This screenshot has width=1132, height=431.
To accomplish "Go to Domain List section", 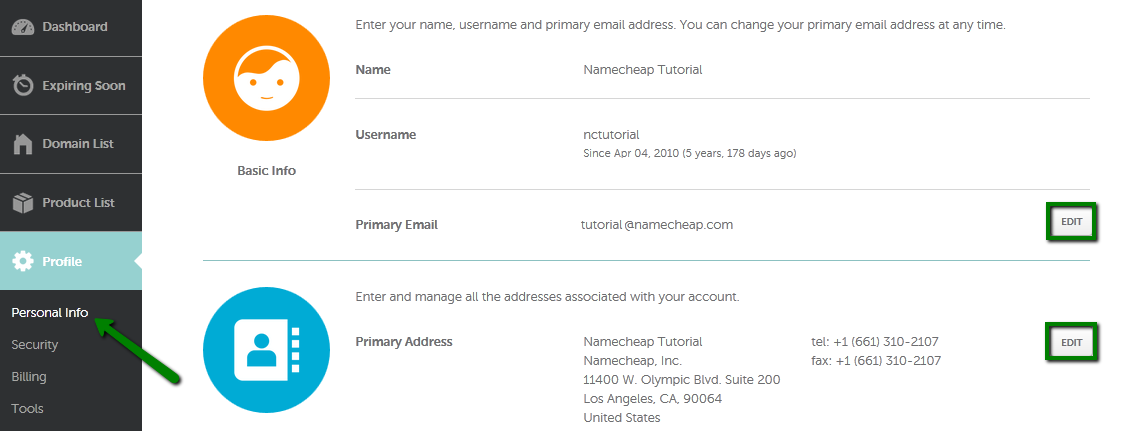I will [71, 144].
